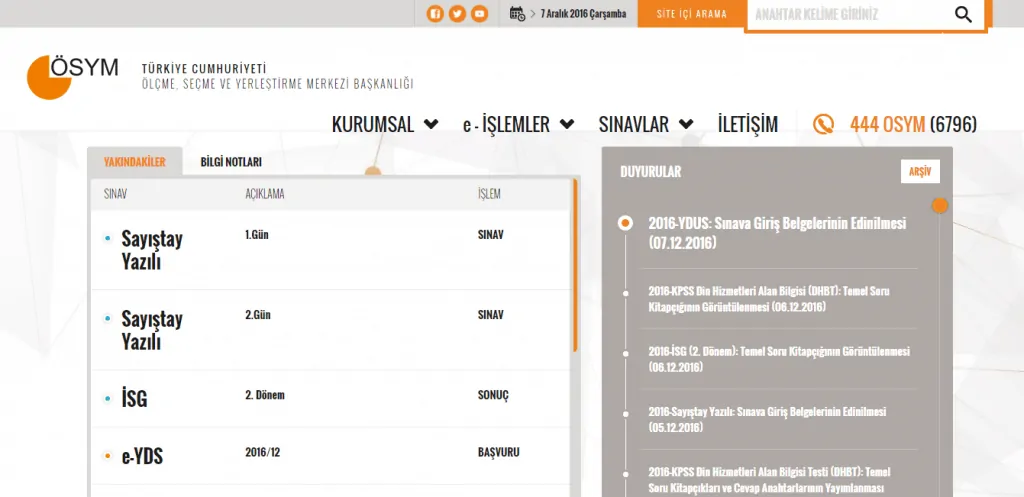
Task: Expand the e-İŞLEMLER dropdown menu
Action: pyautogui.click(x=518, y=125)
